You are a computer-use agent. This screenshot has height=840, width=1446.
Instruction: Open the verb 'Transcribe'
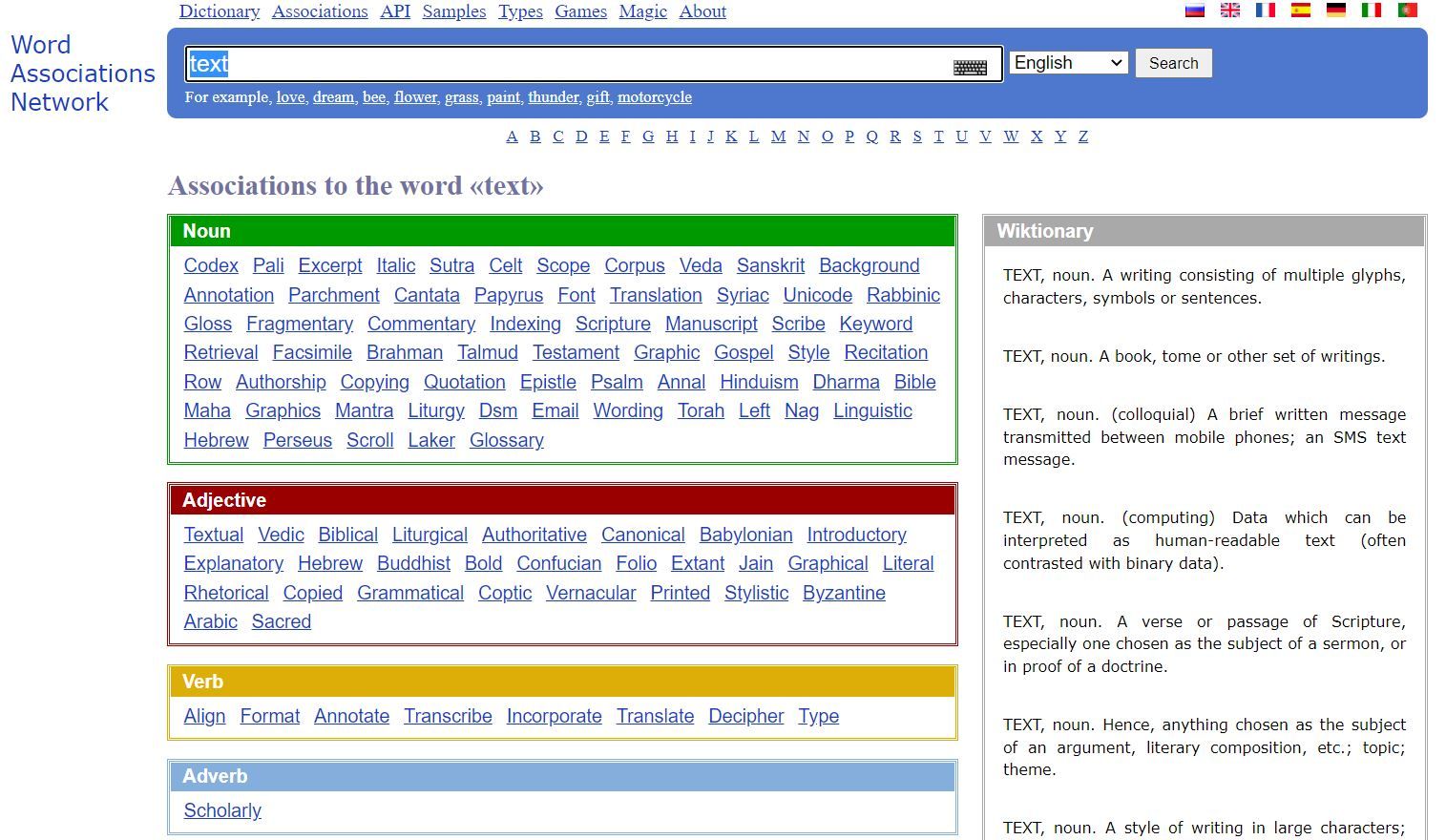(x=448, y=716)
